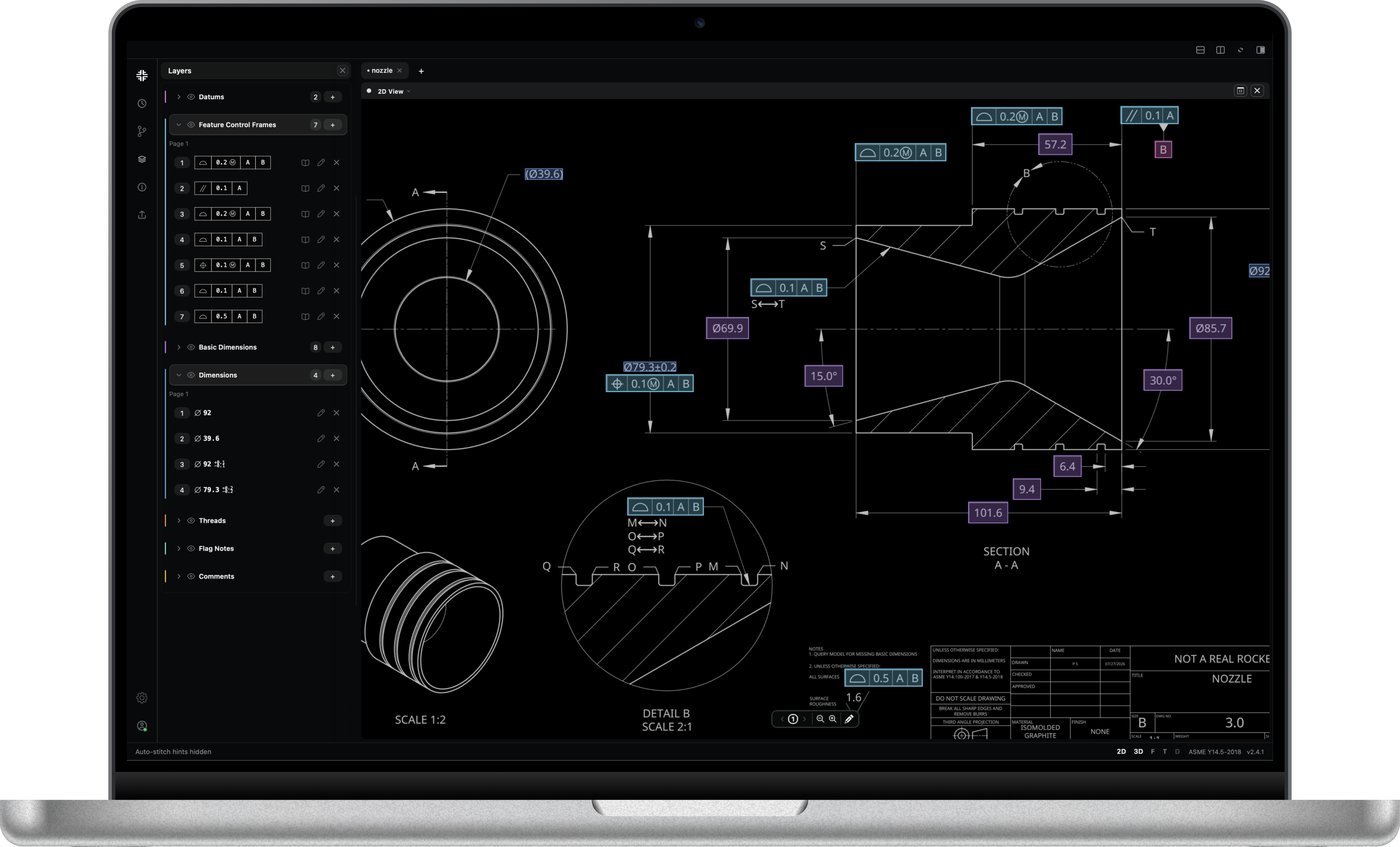Open the branch/version control sidebar icon

point(142,131)
